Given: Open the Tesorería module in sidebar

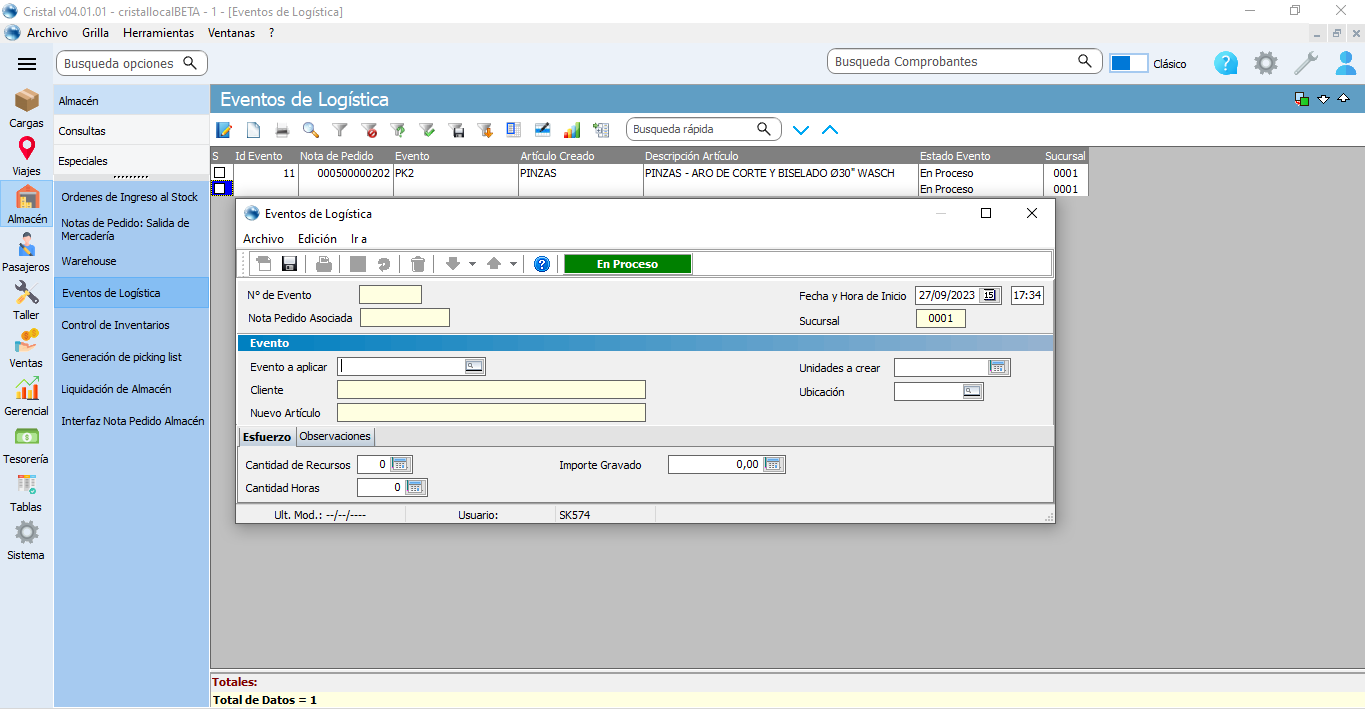Looking at the screenshot, I should [x=26, y=443].
